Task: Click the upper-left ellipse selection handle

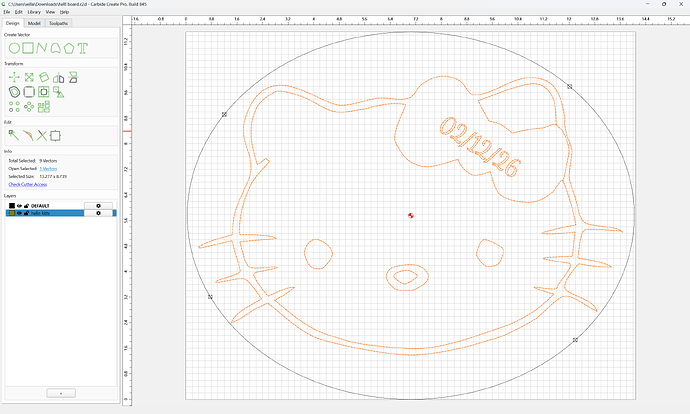Action: click(224, 114)
